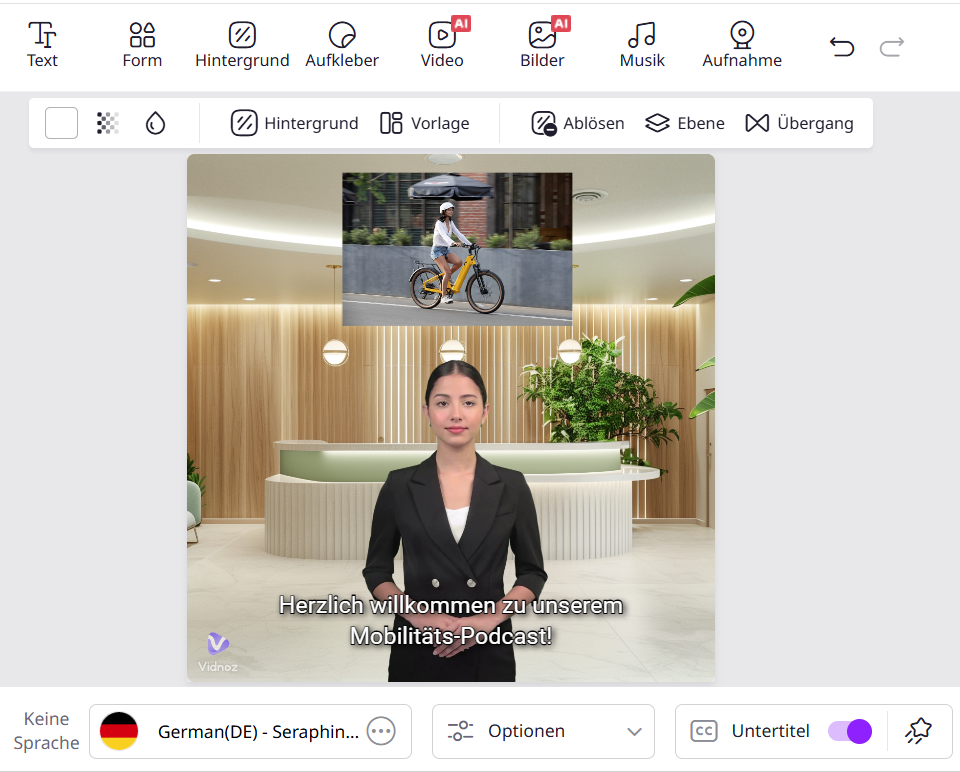The height and width of the screenshot is (772, 960).
Task: Toggle Untertitel subtitles switch off
Action: click(850, 731)
